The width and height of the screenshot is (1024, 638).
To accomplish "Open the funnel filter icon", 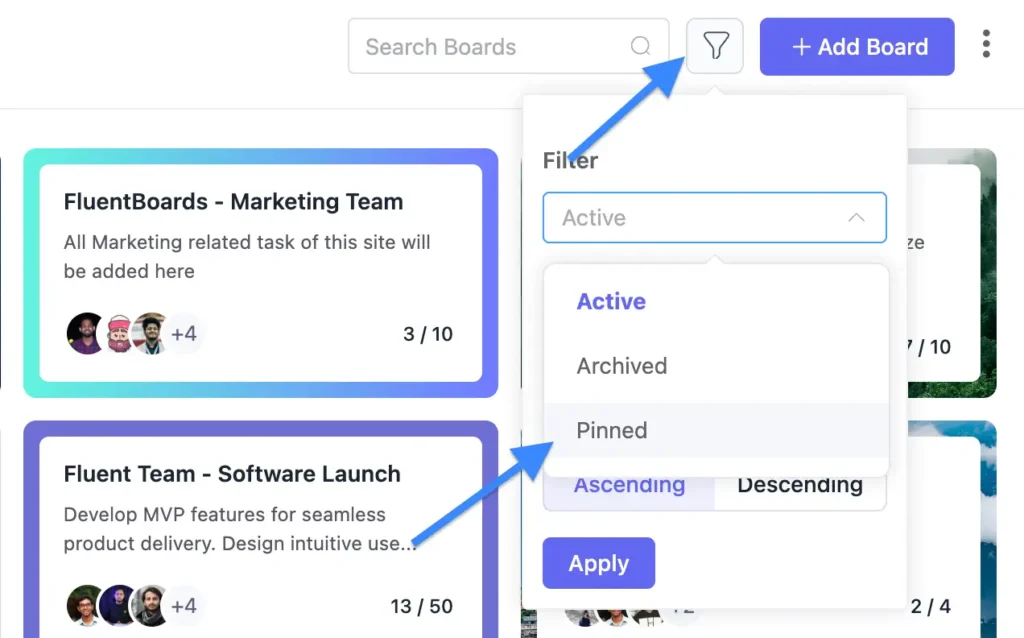I will [714, 46].
